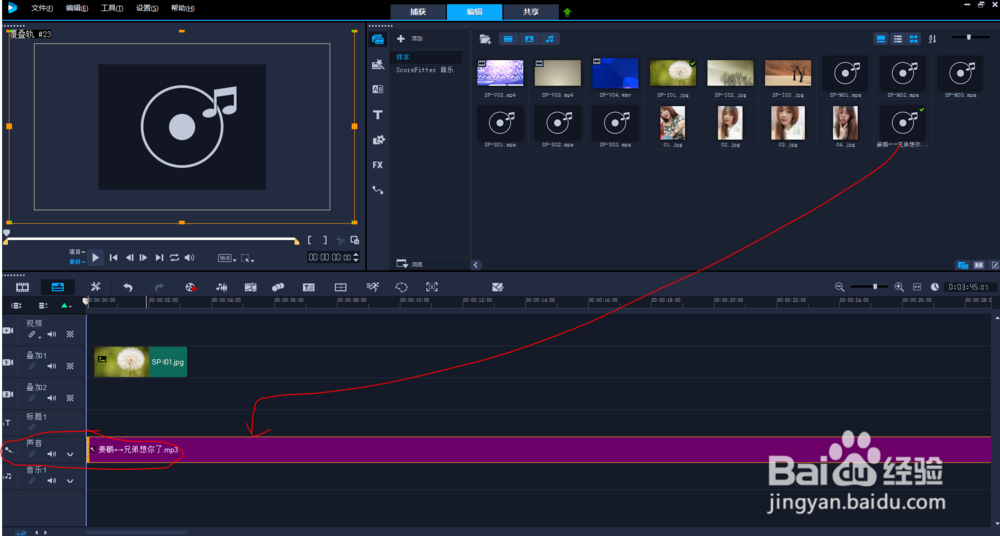Open the 设置 menu
This screenshot has height=536, width=1000.
[x=147, y=8]
